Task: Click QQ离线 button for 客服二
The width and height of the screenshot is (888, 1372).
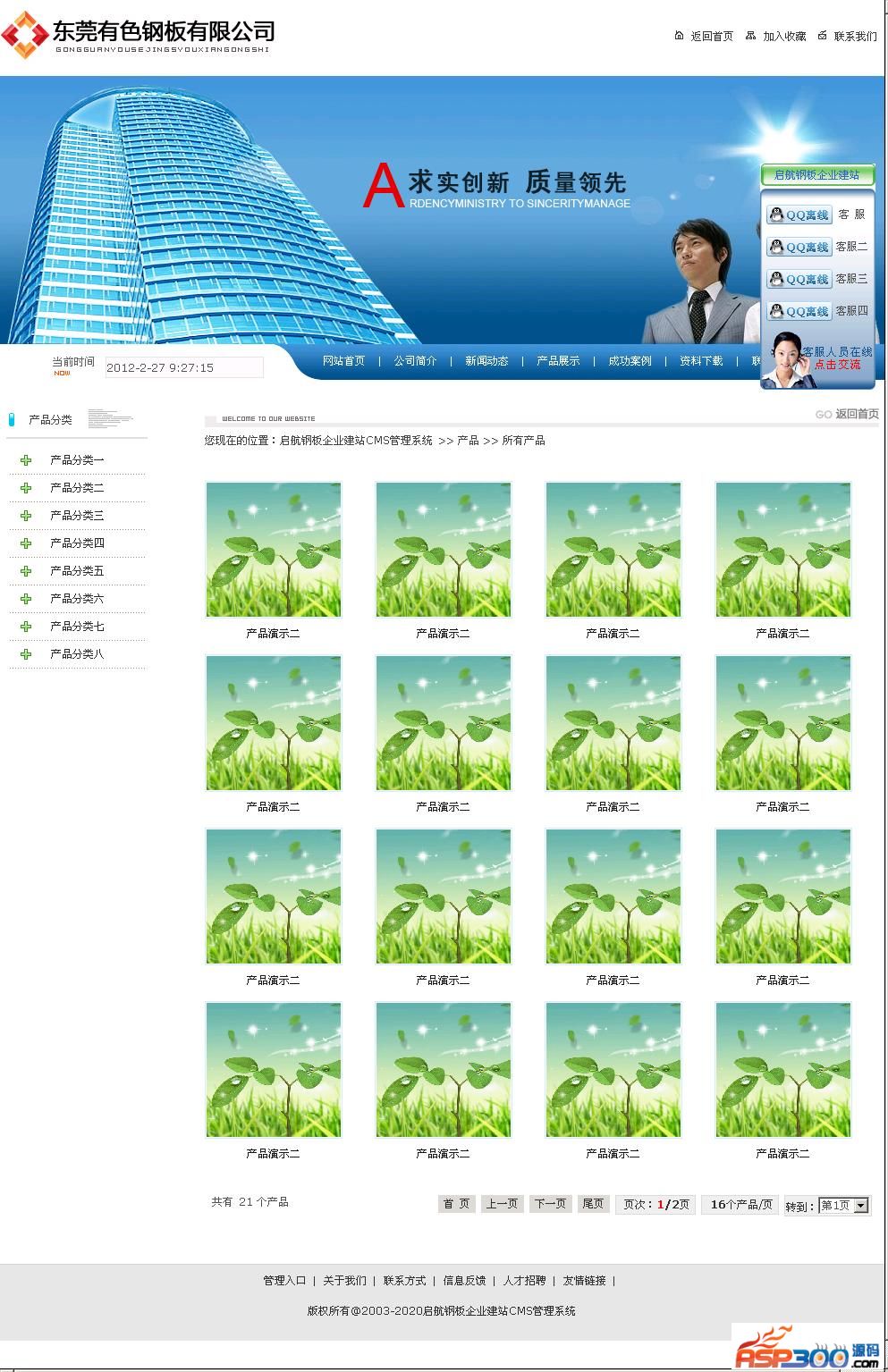Action: (799, 247)
